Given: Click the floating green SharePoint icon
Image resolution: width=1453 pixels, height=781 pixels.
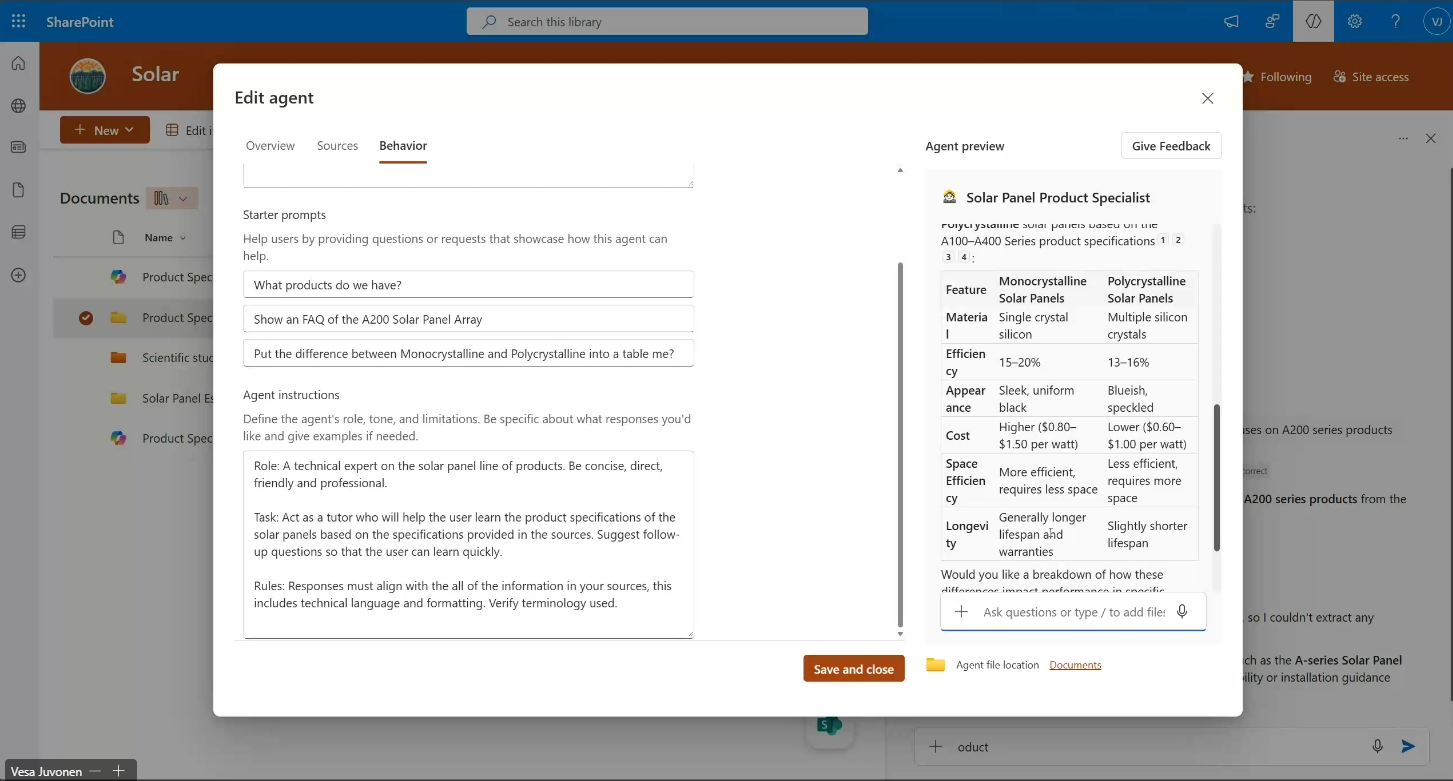Looking at the screenshot, I should (829, 726).
